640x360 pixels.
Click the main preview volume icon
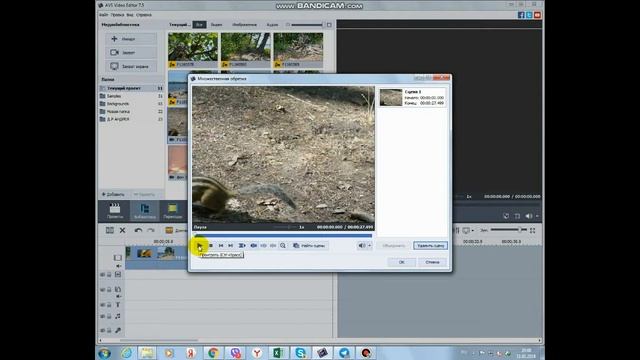[x=529, y=216]
